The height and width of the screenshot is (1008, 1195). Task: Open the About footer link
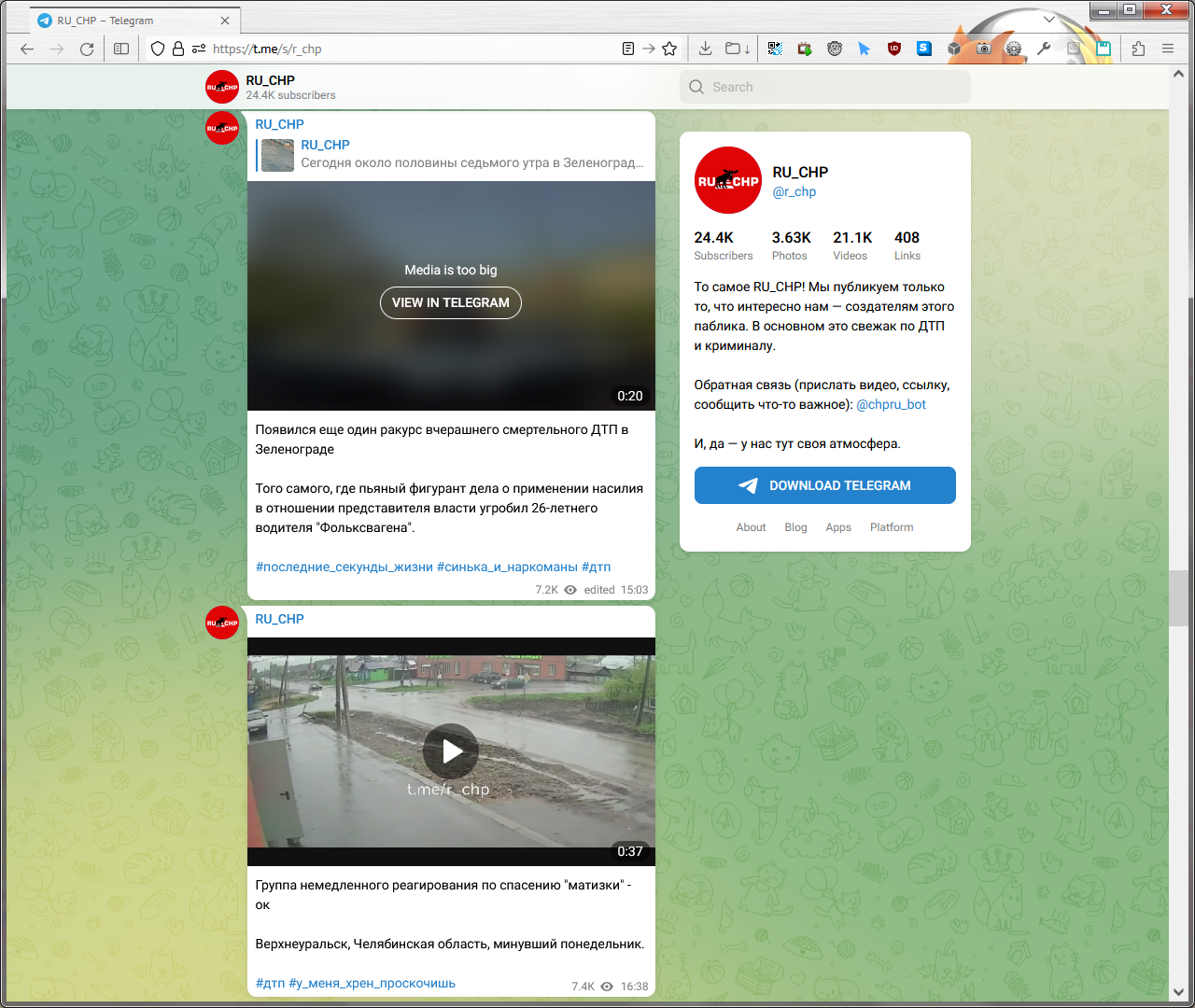(x=751, y=527)
